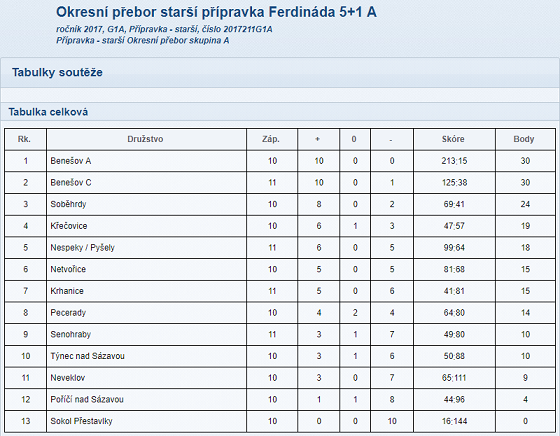The height and width of the screenshot is (436, 560).
Task: Click the Skóre column header
Action: click(x=453, y=139)
